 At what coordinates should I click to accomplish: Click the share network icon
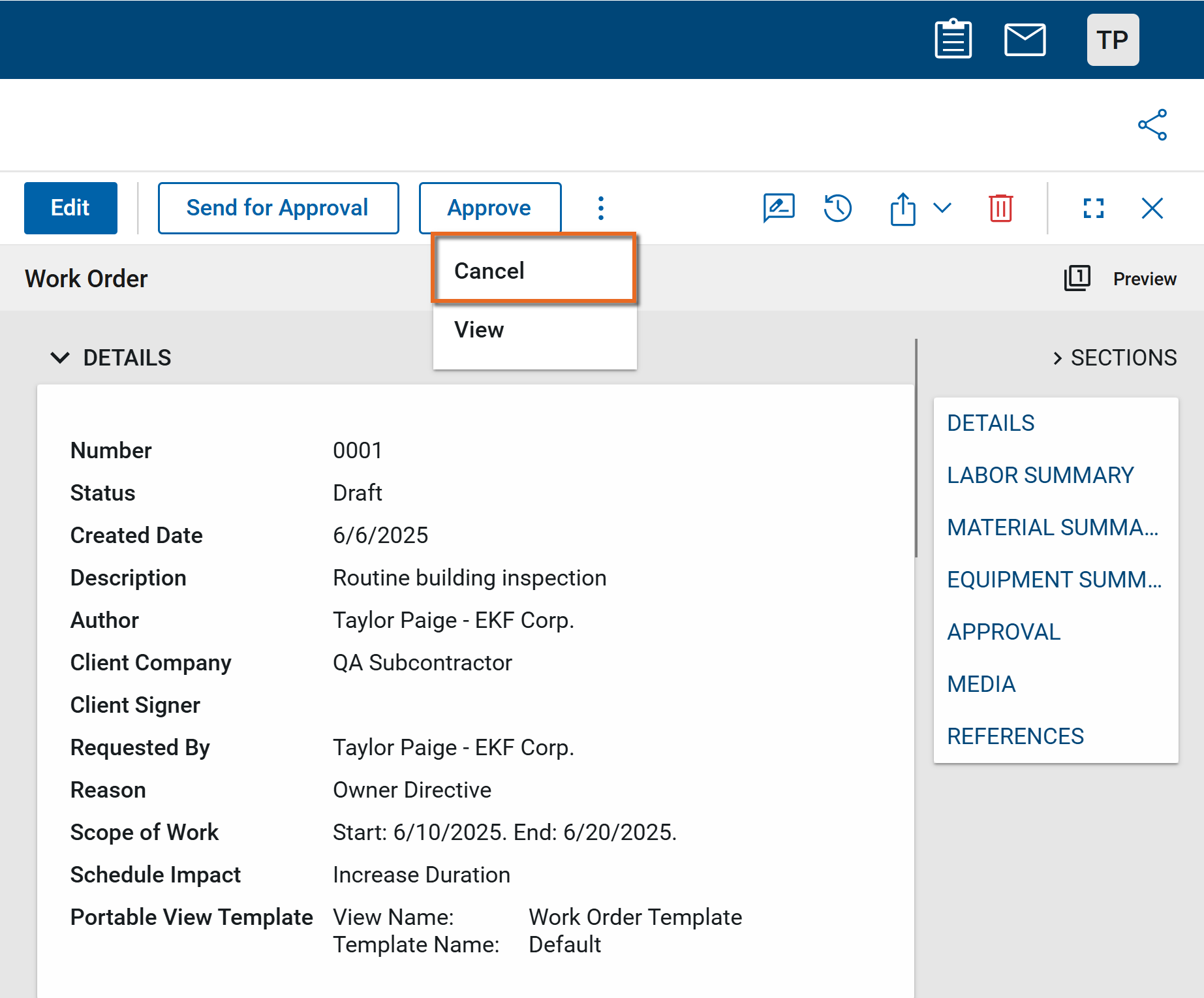(1152, 125)
